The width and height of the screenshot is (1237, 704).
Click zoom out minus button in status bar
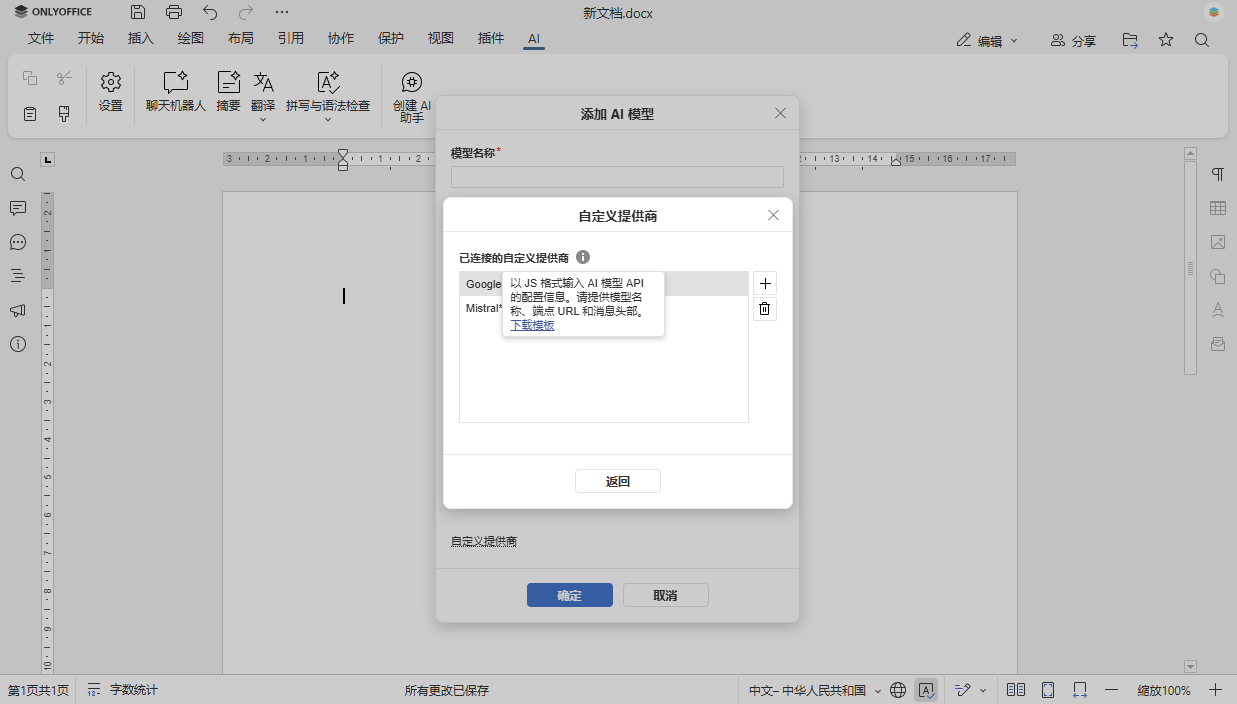pos(1112,690)
